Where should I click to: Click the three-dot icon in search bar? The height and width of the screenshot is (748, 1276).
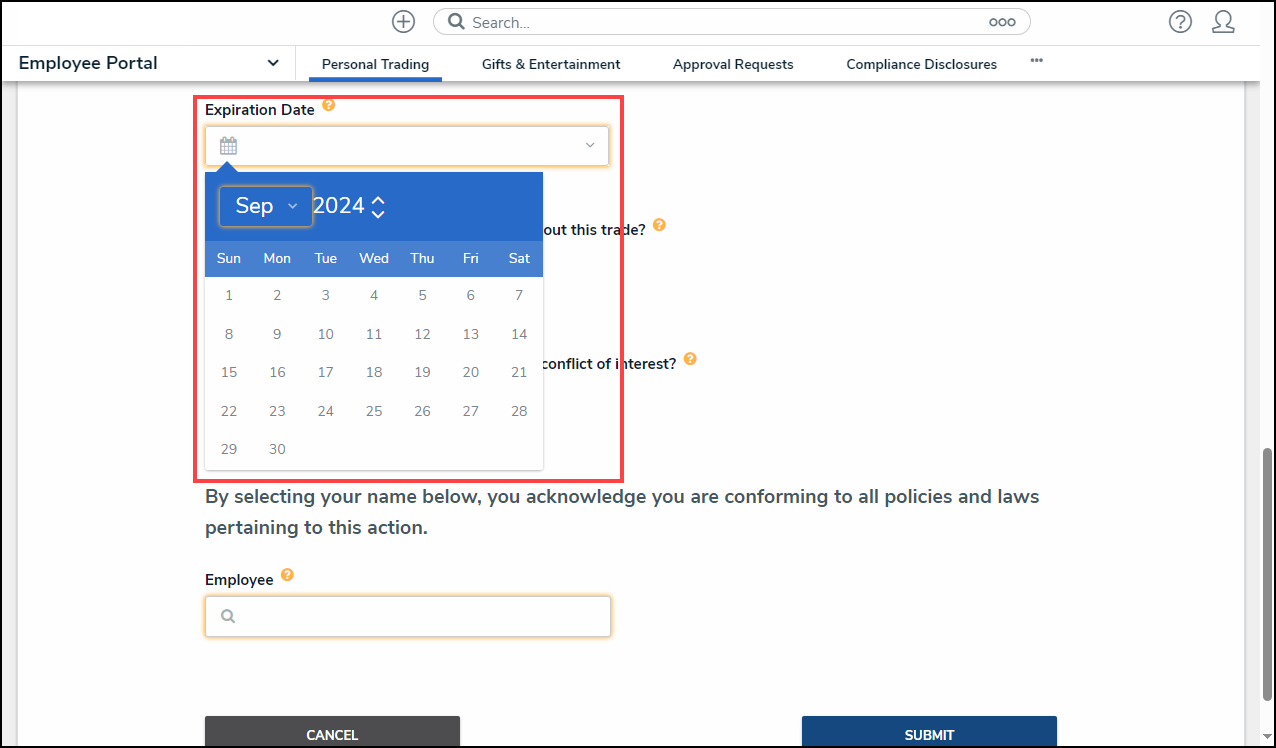point(1002,22)
